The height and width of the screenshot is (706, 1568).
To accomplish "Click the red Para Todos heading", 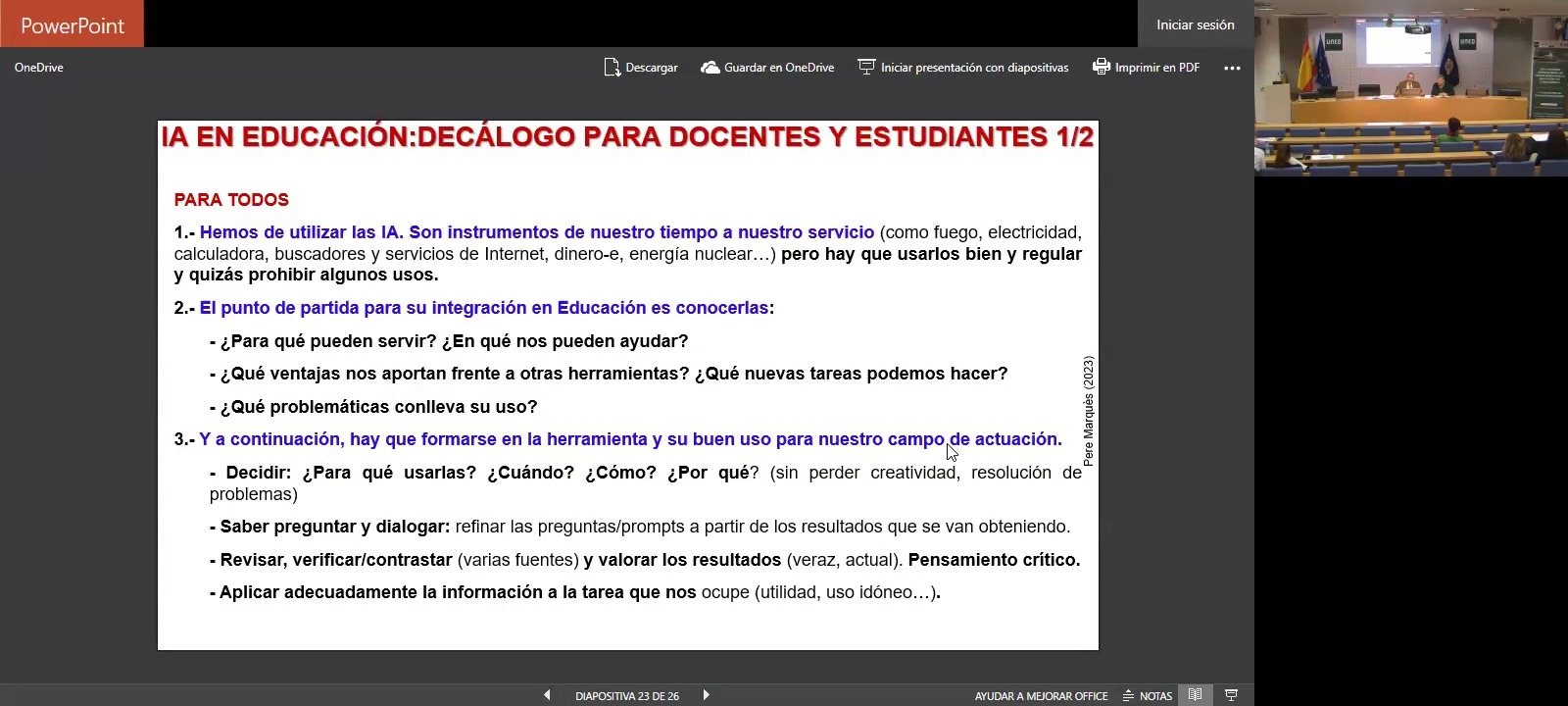I will pos(231,200).
